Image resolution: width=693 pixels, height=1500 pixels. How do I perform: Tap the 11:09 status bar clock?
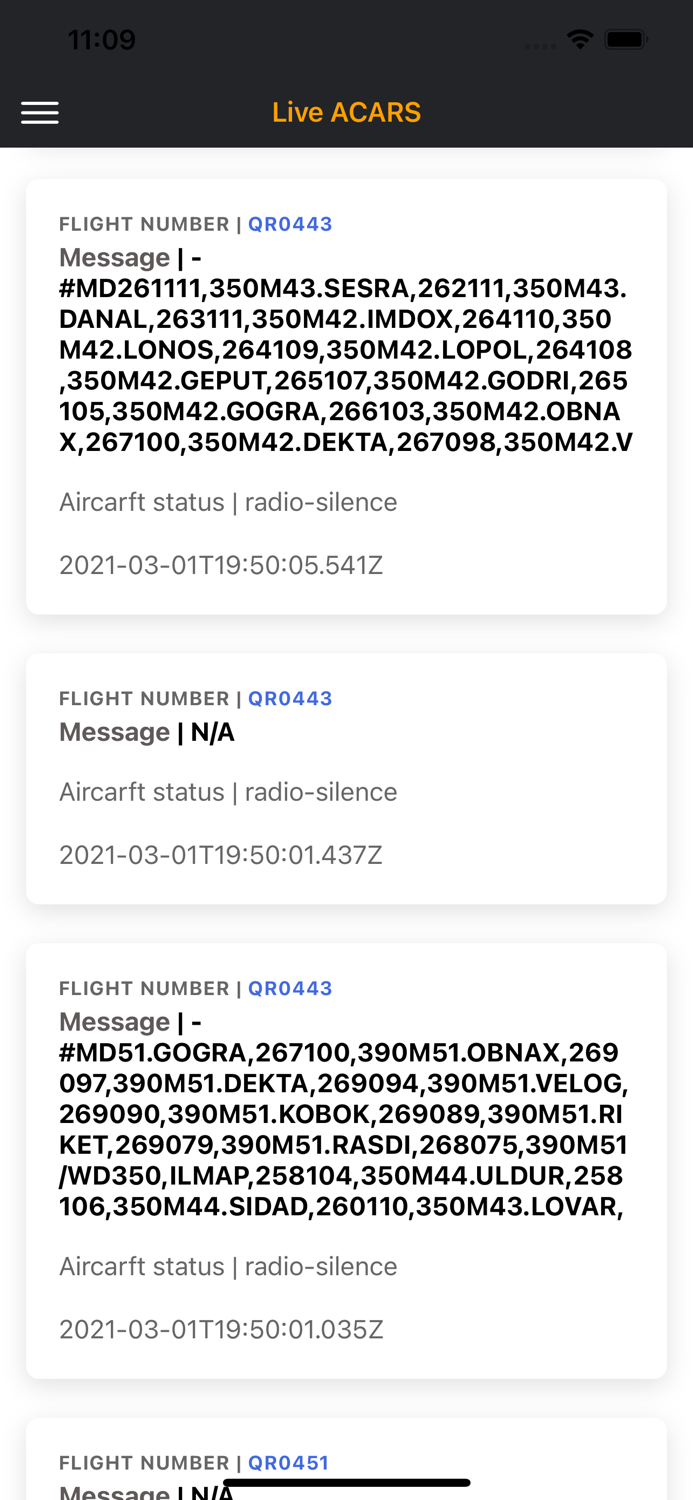tap(101, 40)
